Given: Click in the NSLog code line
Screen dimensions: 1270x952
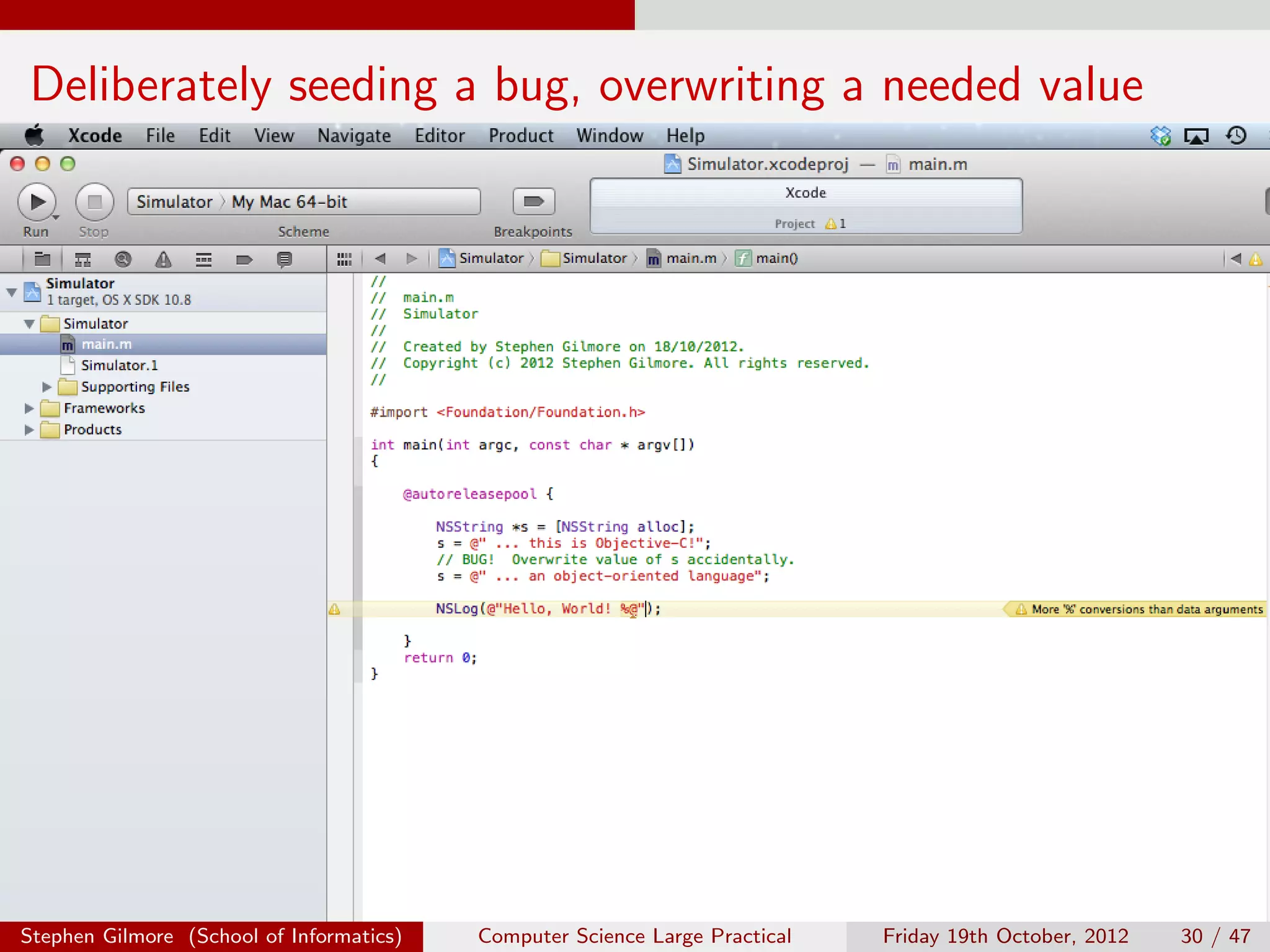Looking at the screenshot, I should pyautogui.click(x=548, y=609).
